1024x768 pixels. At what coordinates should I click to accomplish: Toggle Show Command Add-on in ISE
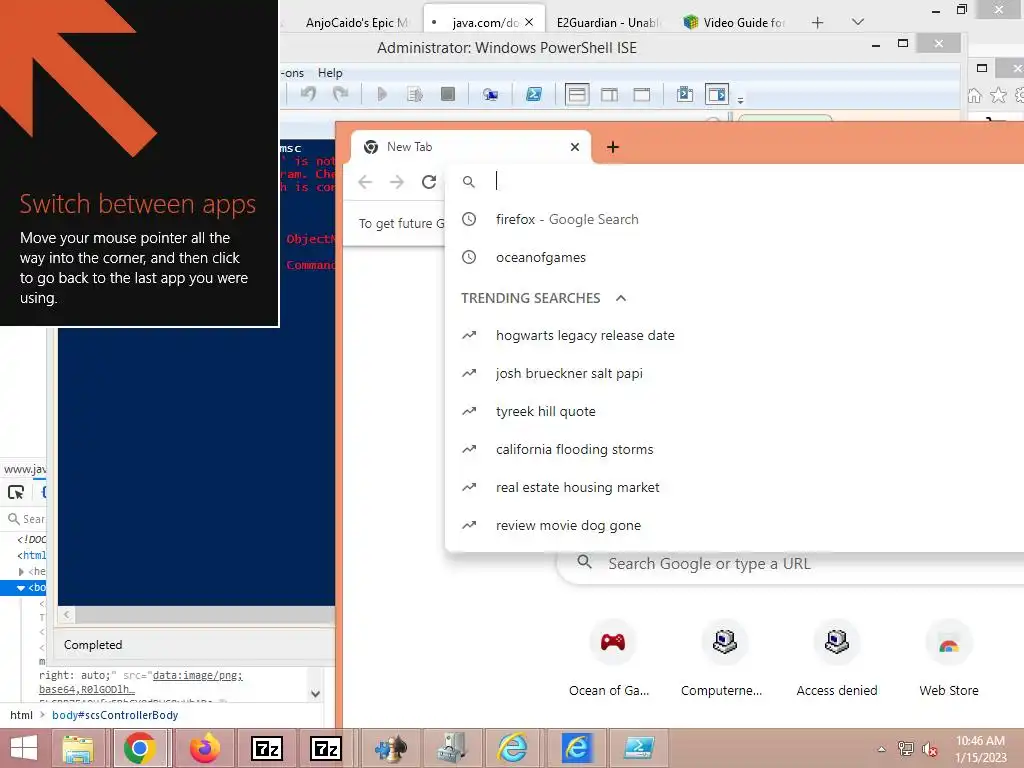tap(716, 94)
